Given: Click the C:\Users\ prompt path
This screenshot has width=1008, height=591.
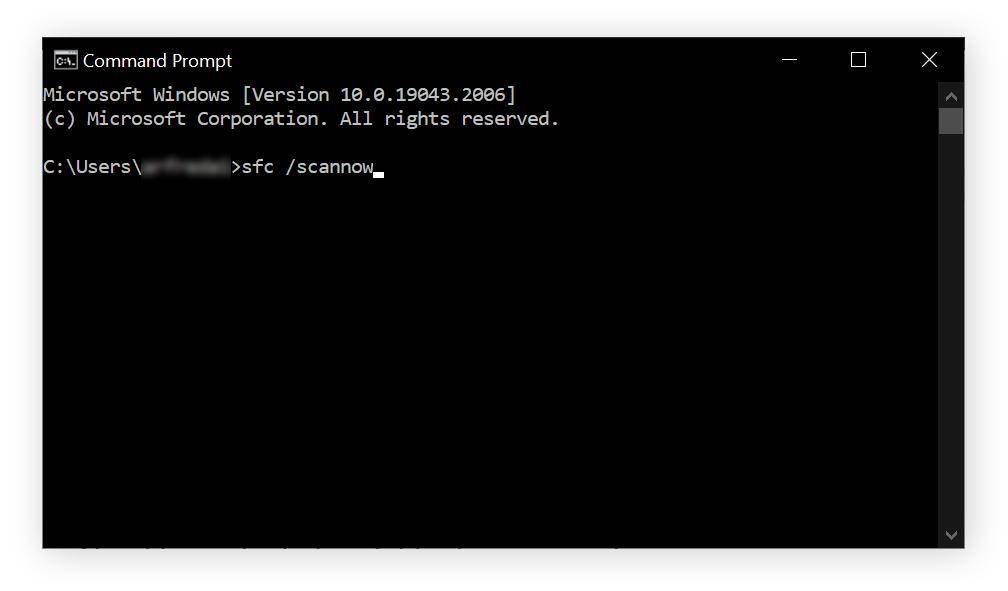Looking at the screenshot, I should pyautogui.click(x=93, y=167).
